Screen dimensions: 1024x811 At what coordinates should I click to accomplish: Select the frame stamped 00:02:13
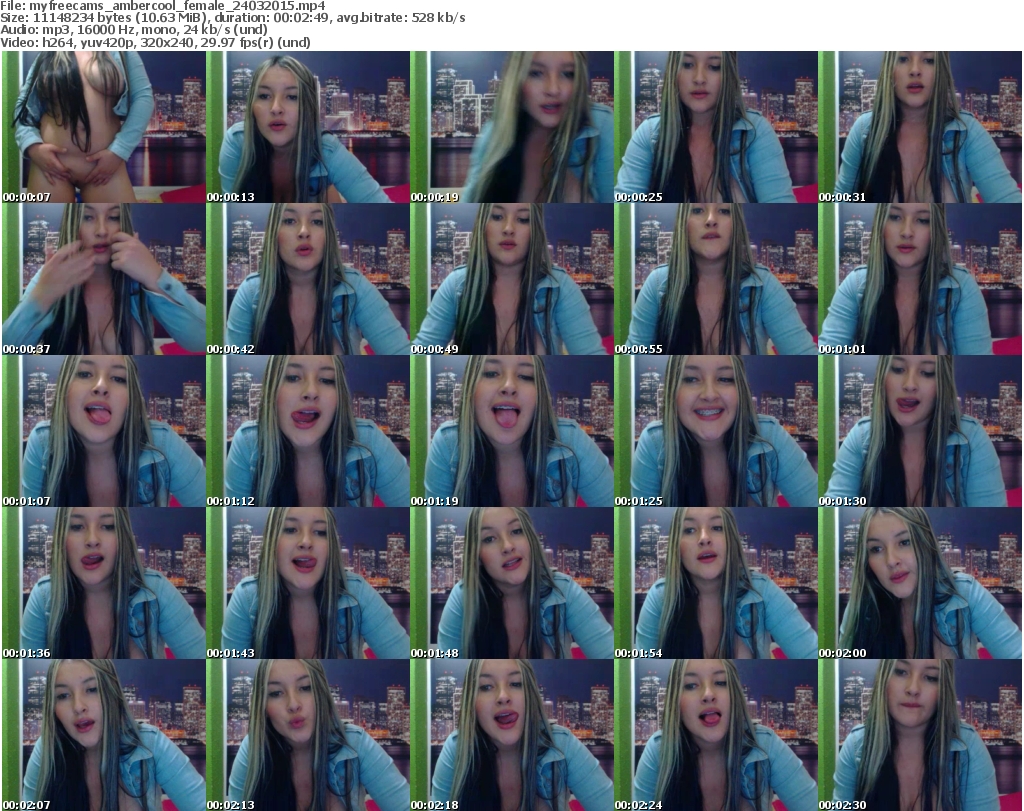pos(308,735)
